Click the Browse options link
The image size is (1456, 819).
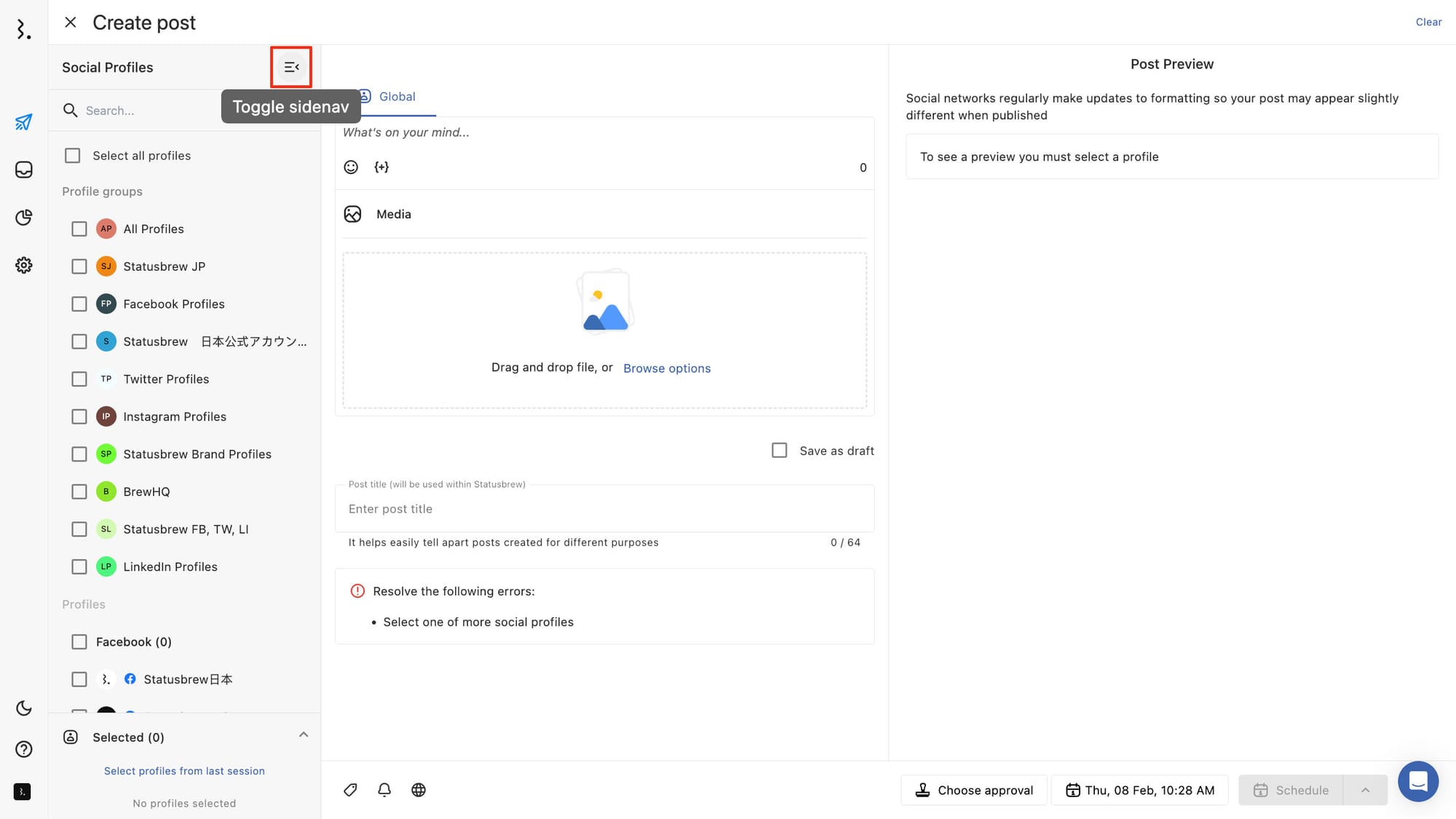[x=667, y=368]
